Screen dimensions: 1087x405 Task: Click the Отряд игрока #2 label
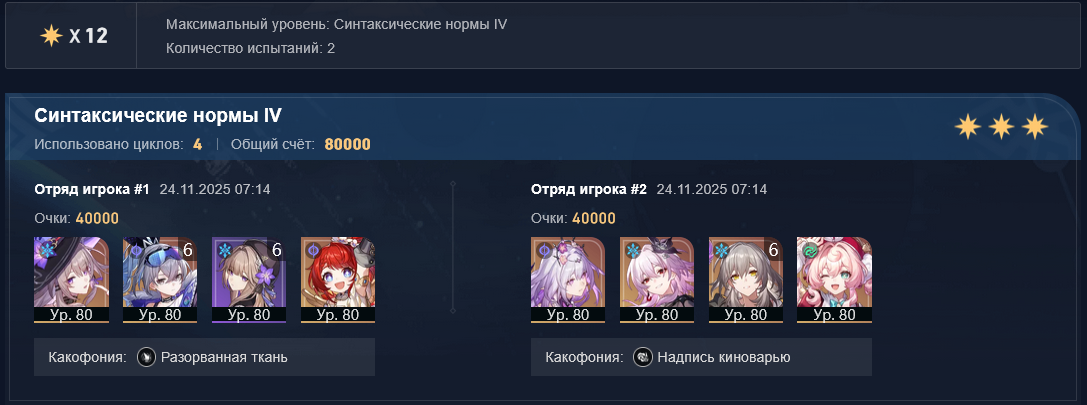pos(589,189)
